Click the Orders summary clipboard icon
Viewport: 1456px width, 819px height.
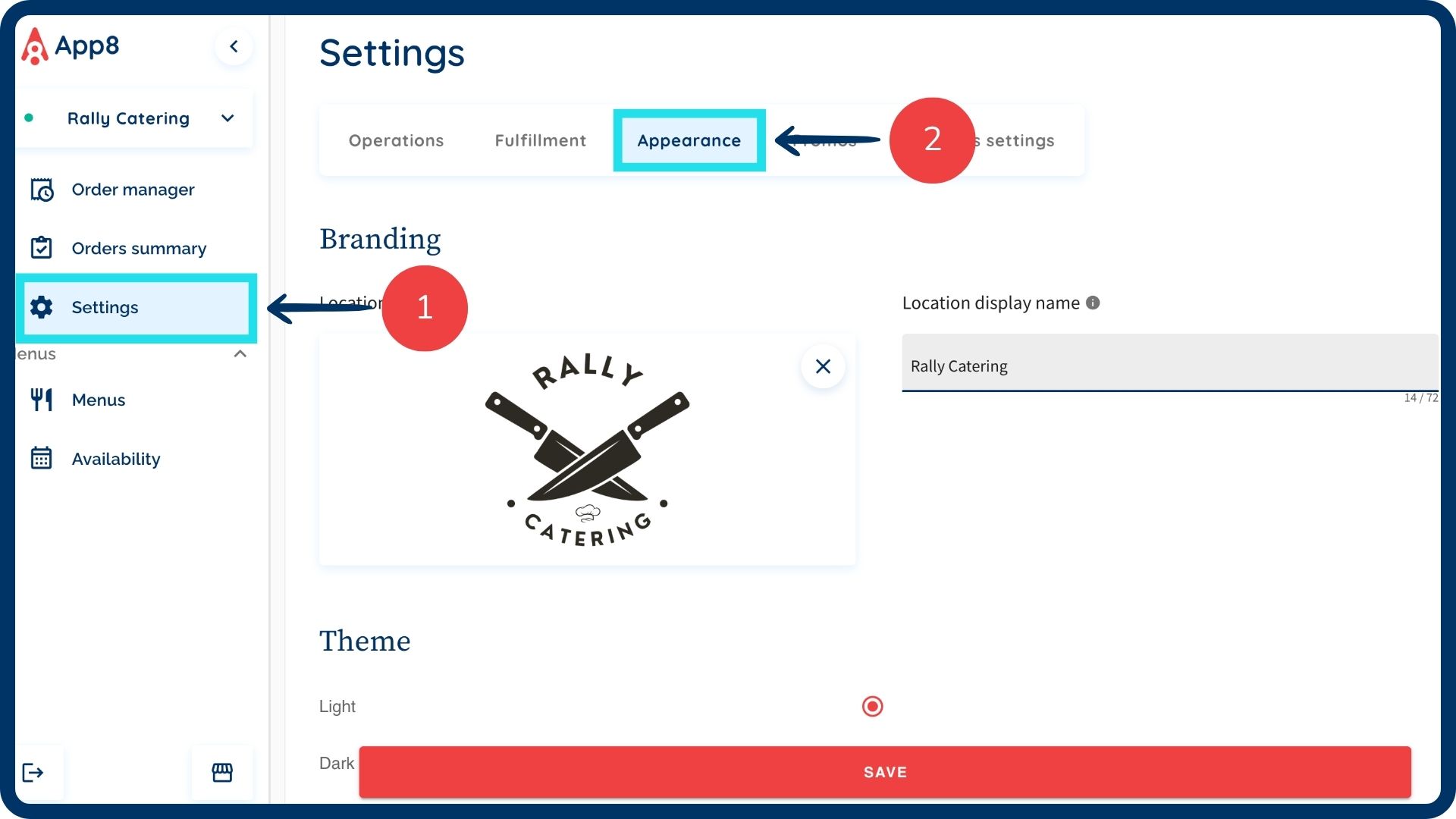click(x=42, y=248)
